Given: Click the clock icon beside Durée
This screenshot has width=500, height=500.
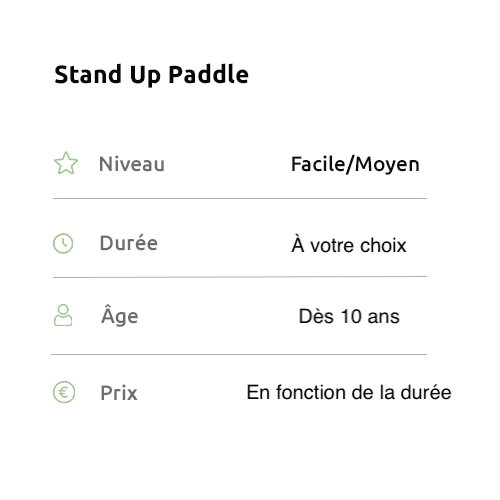Looking at the screenshot, I should (x=63, y=243).
